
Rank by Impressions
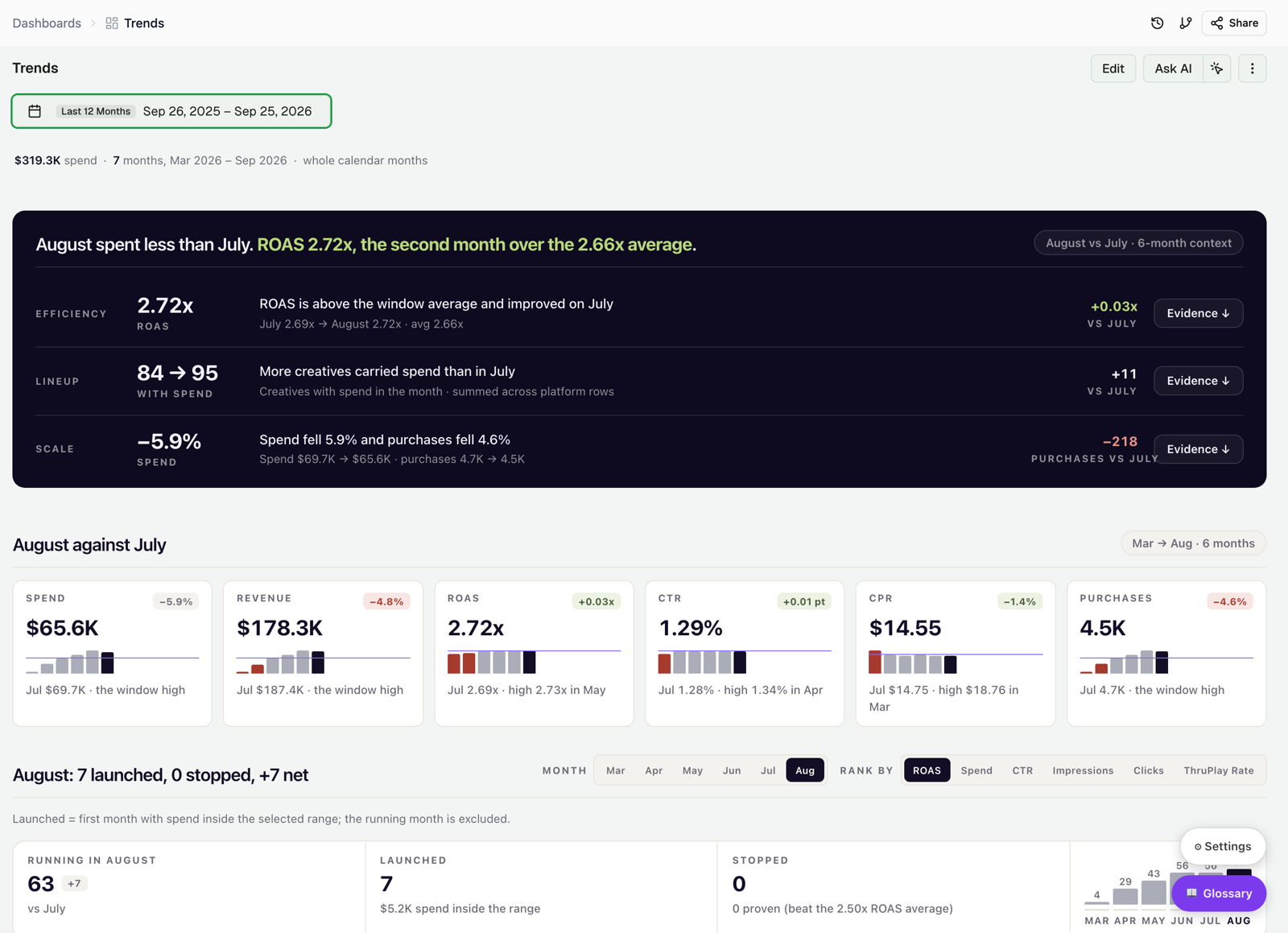click(x=1083, y=770)
